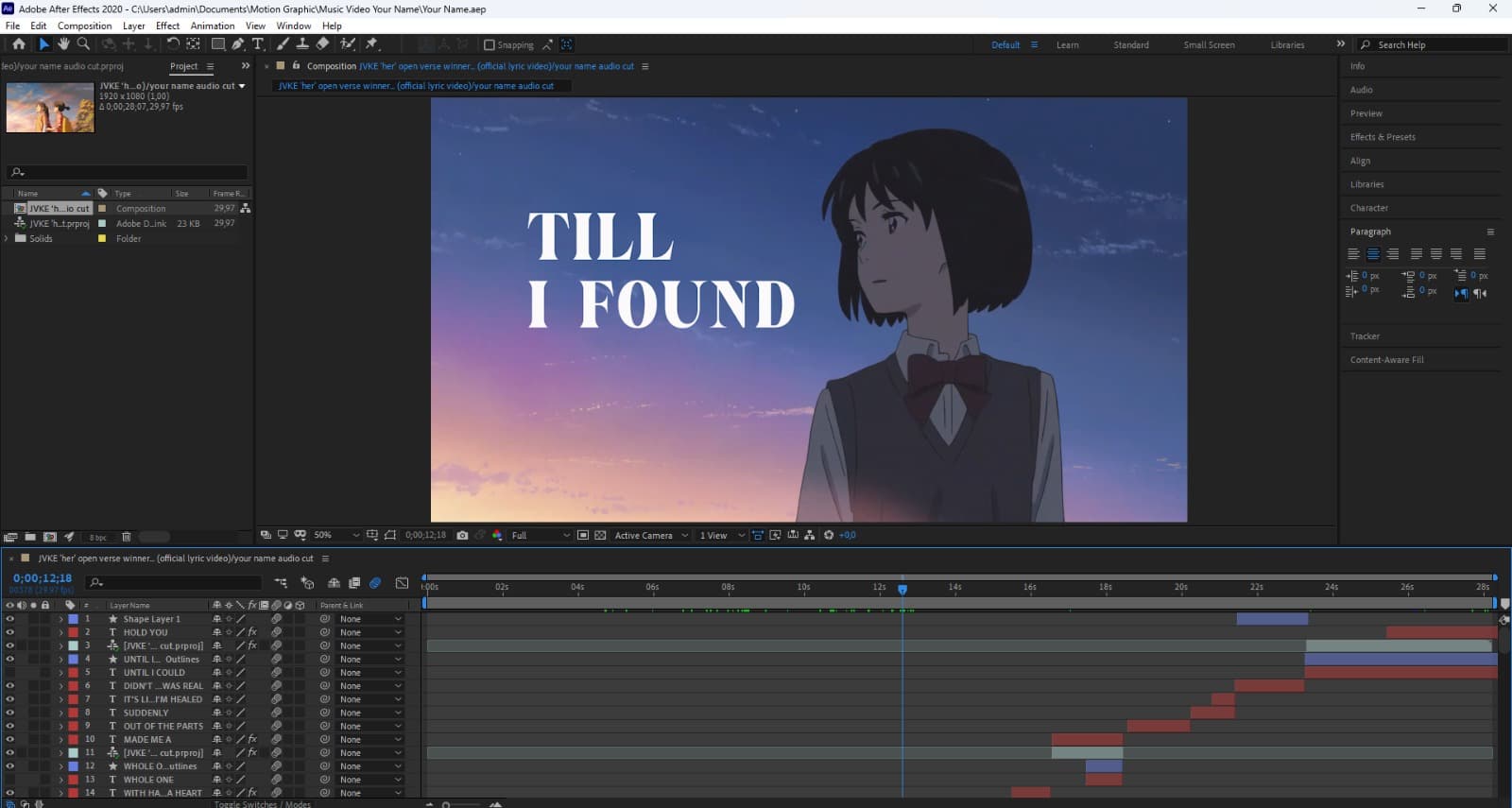Take a snapshot with the camera icon
Image resolution: width=1512 pixels, height=808 pixels.
462,535
